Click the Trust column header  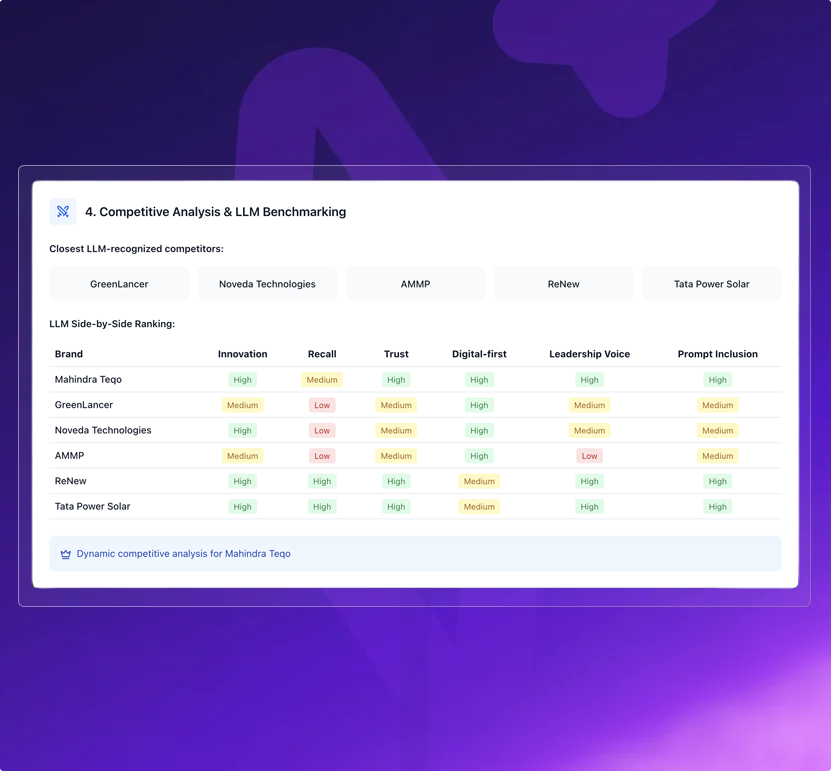(x=396, y=354)
